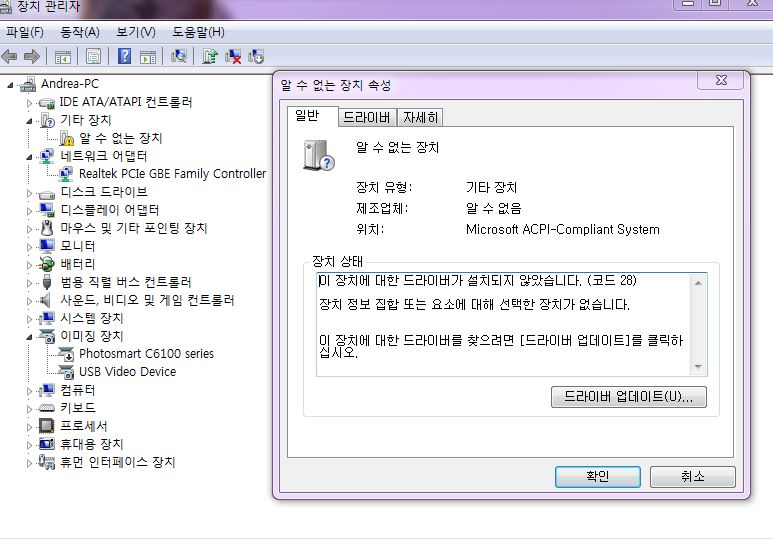The image size is (773, 540).
Task: Click the blue Help question-mark icon
Action: (x=124, y=56)
